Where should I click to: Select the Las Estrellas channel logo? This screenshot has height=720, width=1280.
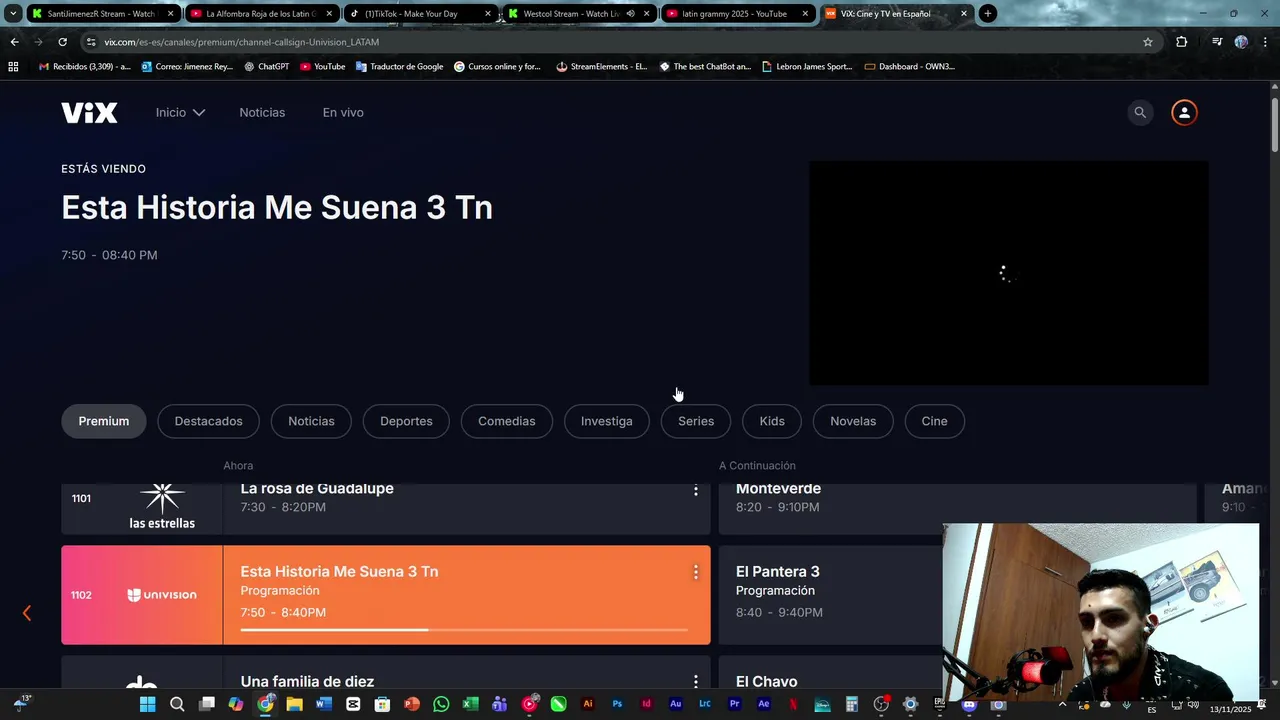pyautogui.click(x=162, y=506)
